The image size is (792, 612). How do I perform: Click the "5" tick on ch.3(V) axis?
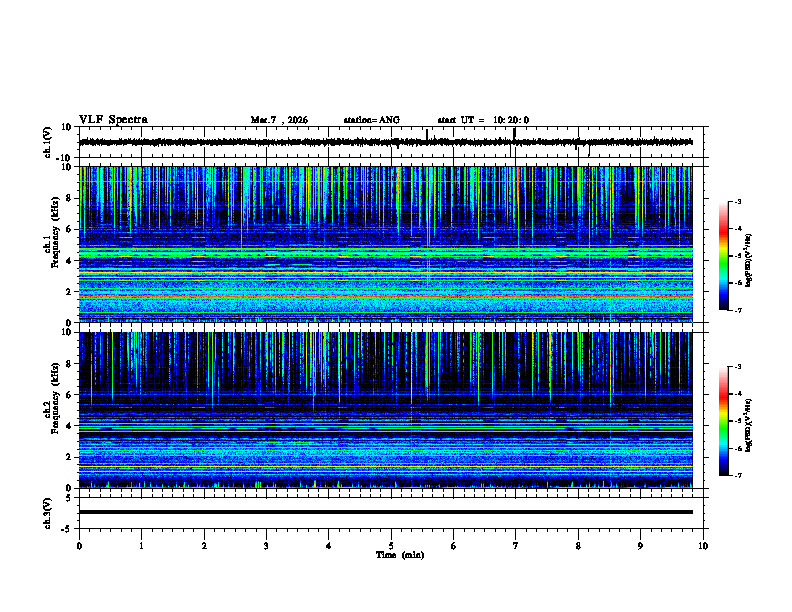tap(70, 498)
